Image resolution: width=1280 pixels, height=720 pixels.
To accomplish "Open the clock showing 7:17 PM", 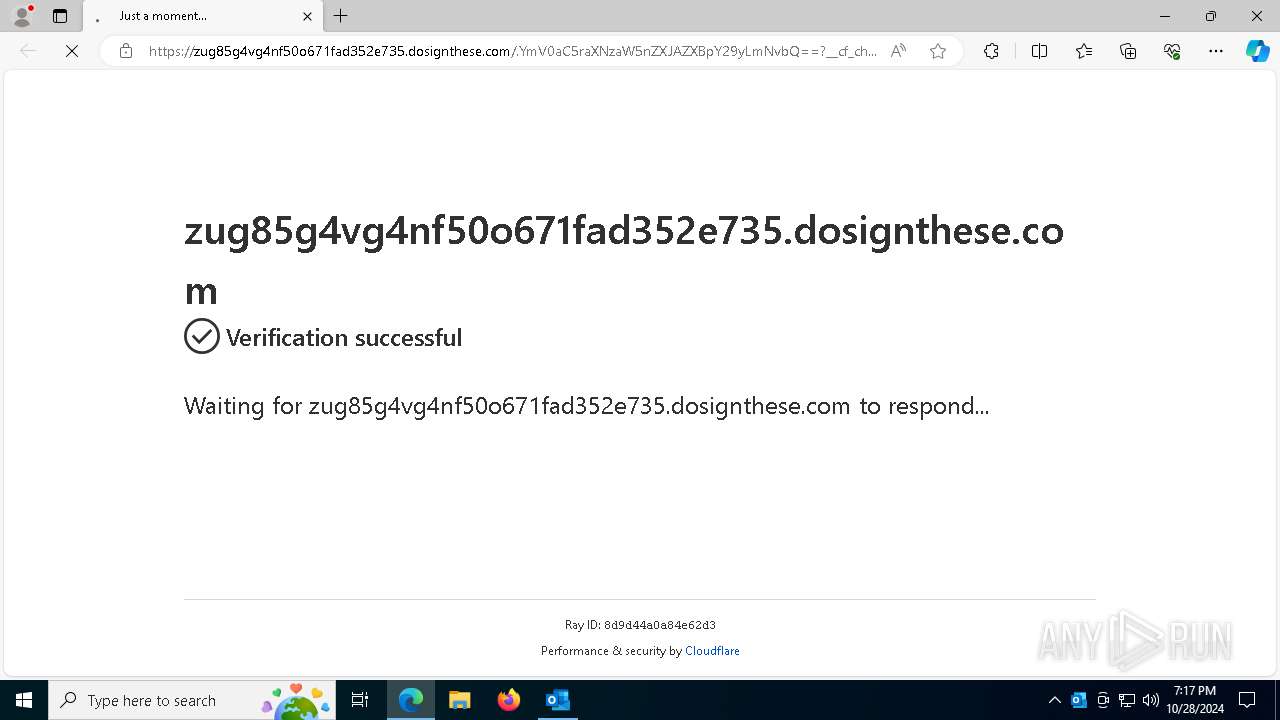I will tap(1195, 700).
